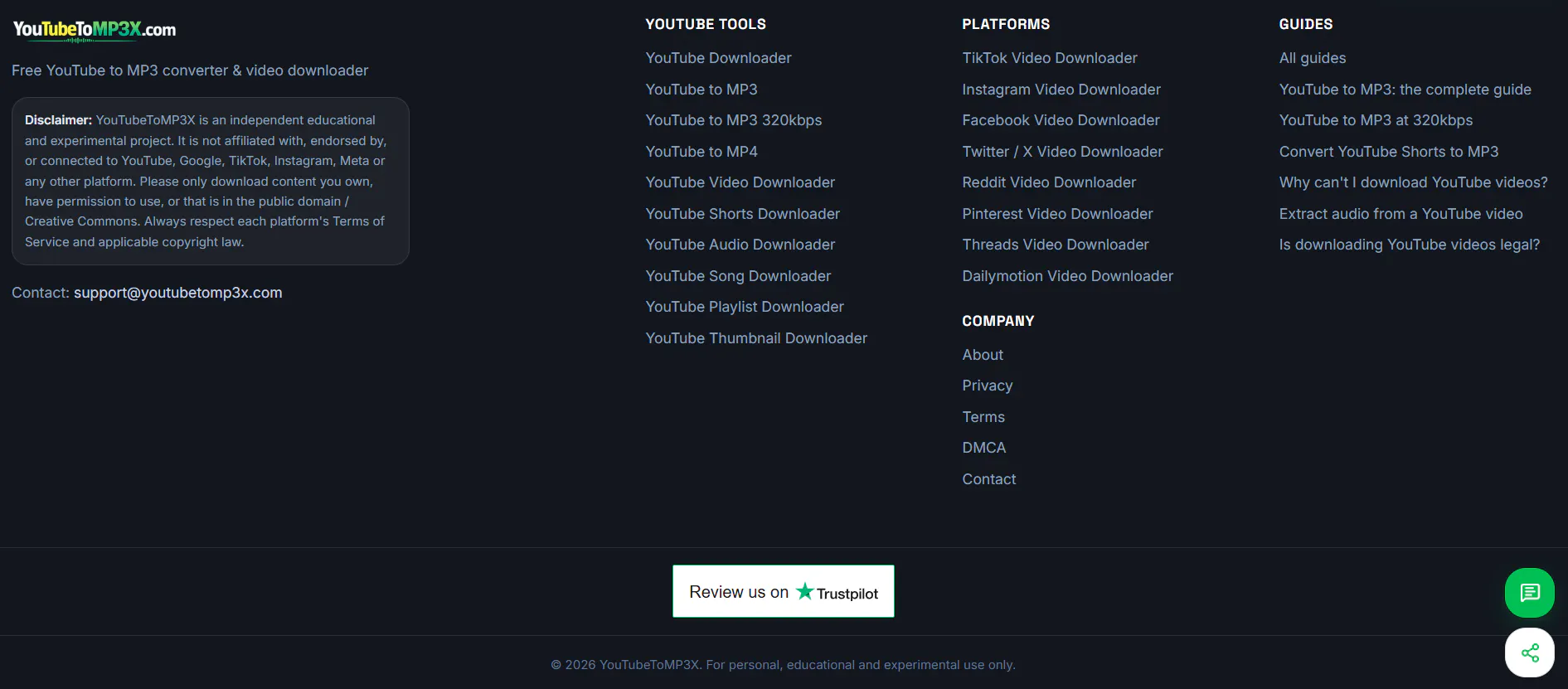Click the YouTubeToMP3X.com logo

(95, 31)
